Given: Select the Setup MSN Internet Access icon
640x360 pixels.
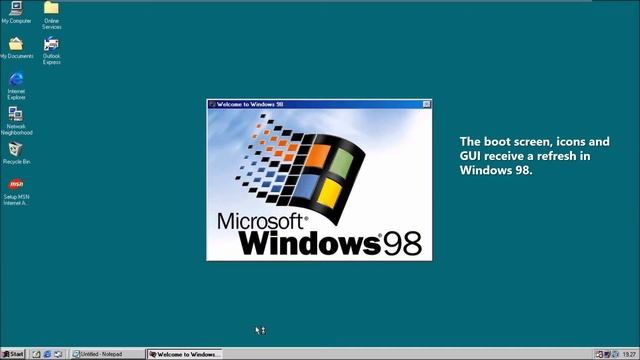Looking at the screenshot, I should (16, 191).
